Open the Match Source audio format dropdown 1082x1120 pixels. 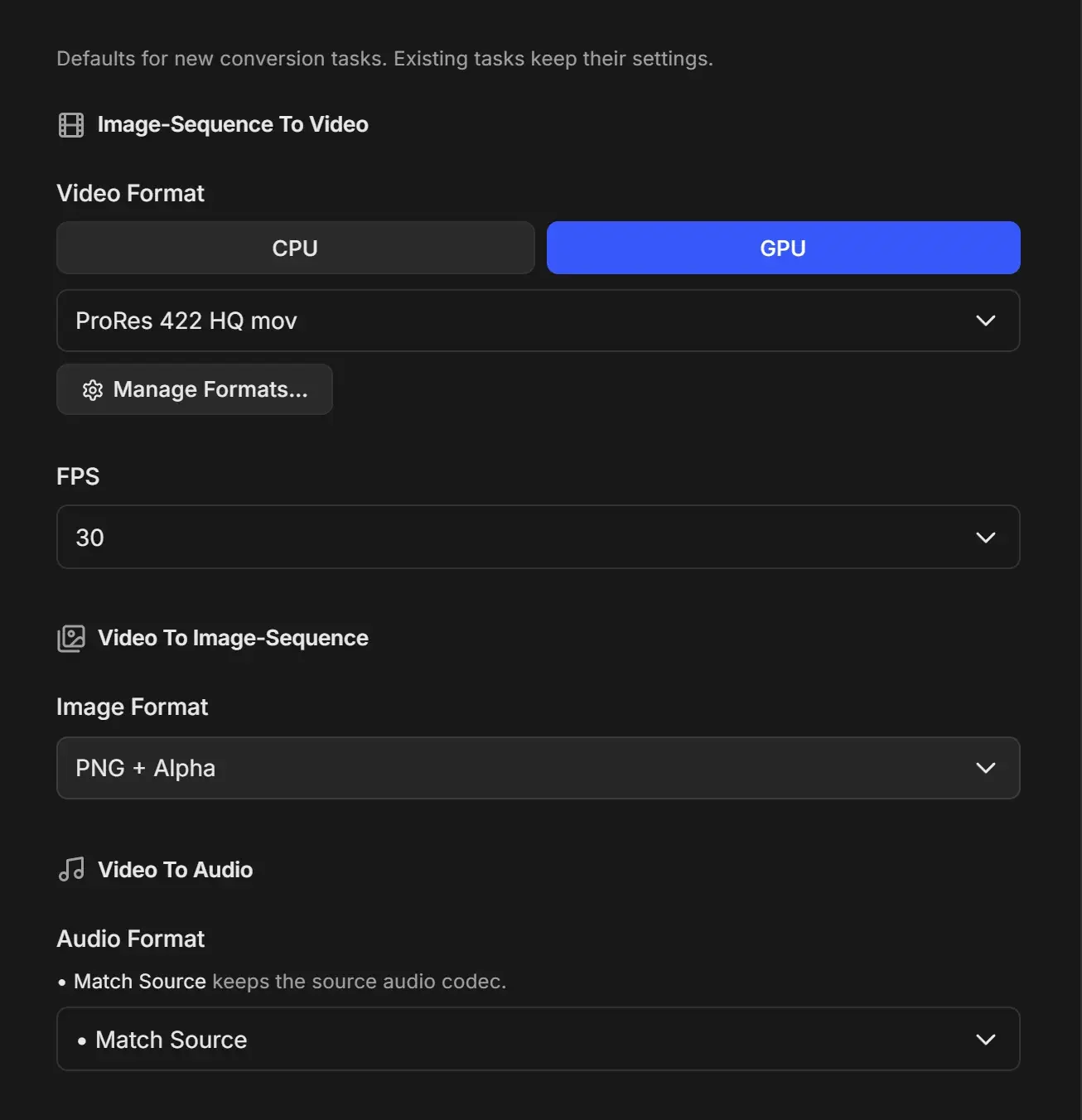click(x=538, y=1039)
